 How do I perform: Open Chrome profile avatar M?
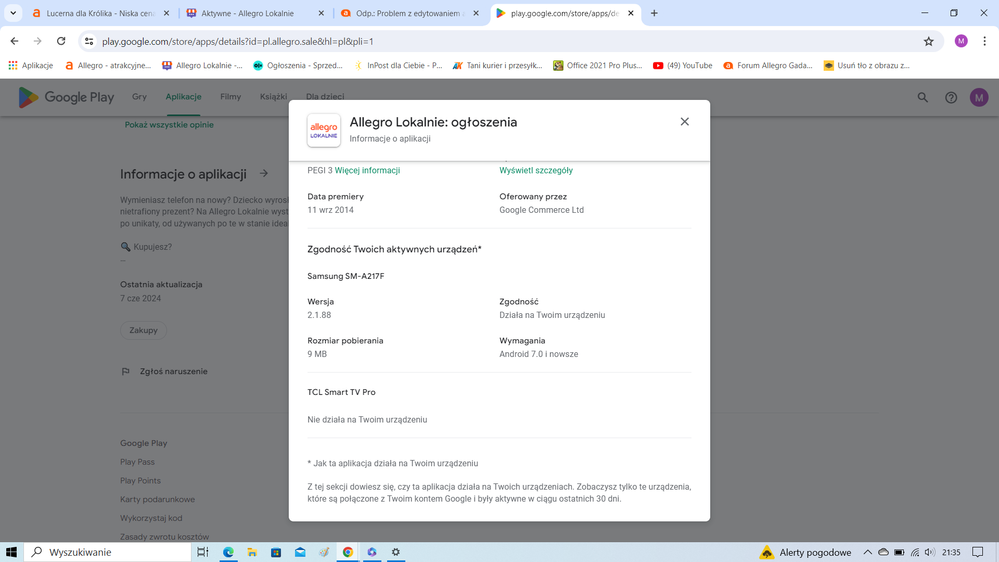pos(961,41)
